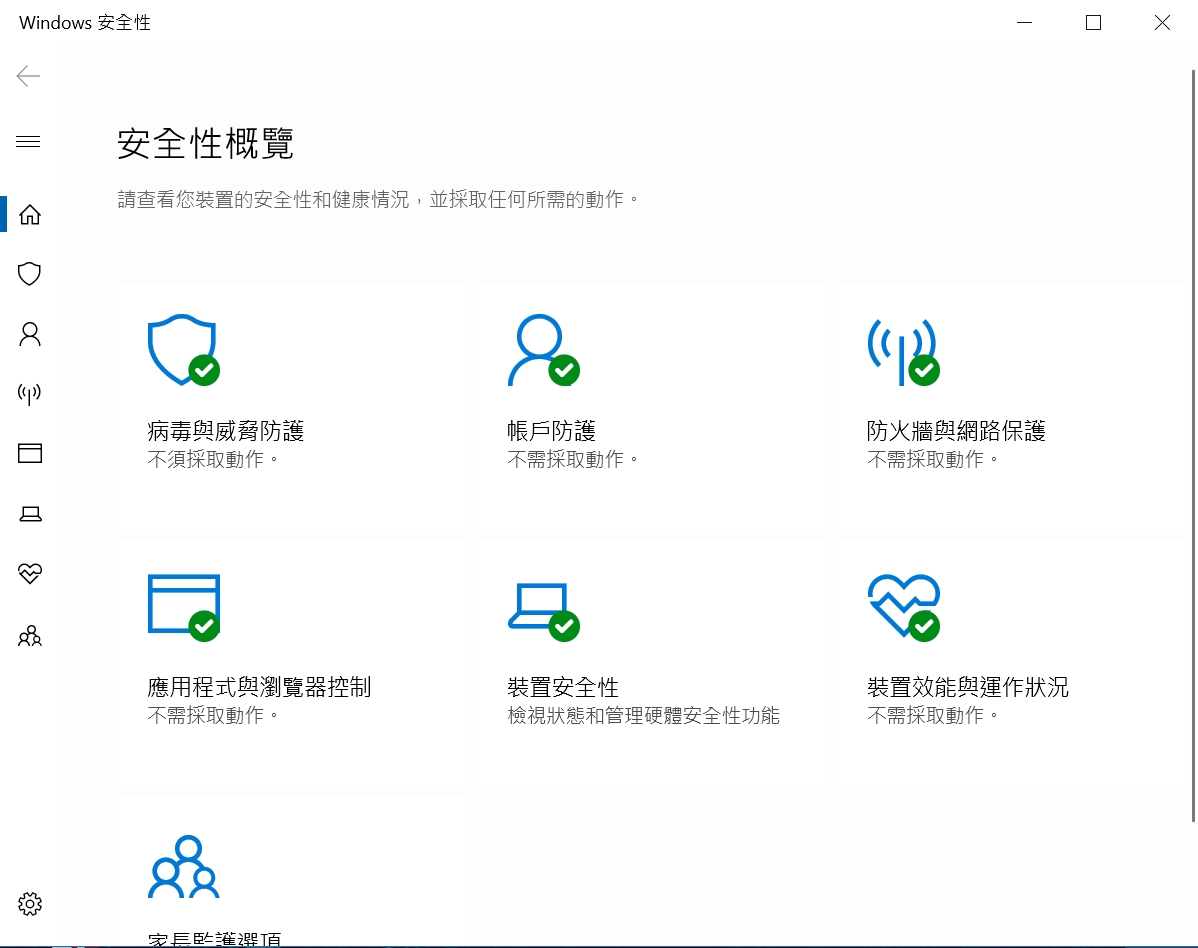
Task: Click the 安全性概覽 page heading
Action: pos(206,144)
